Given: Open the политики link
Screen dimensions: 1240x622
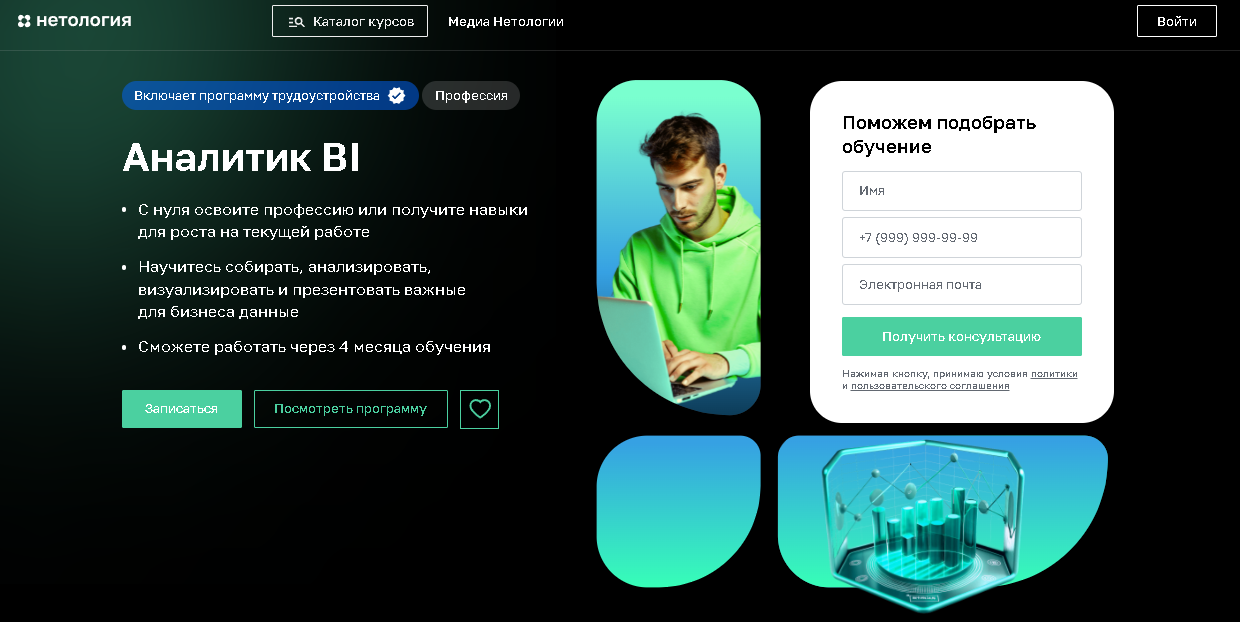Looking at the screenshot, I should (1054, 374).
